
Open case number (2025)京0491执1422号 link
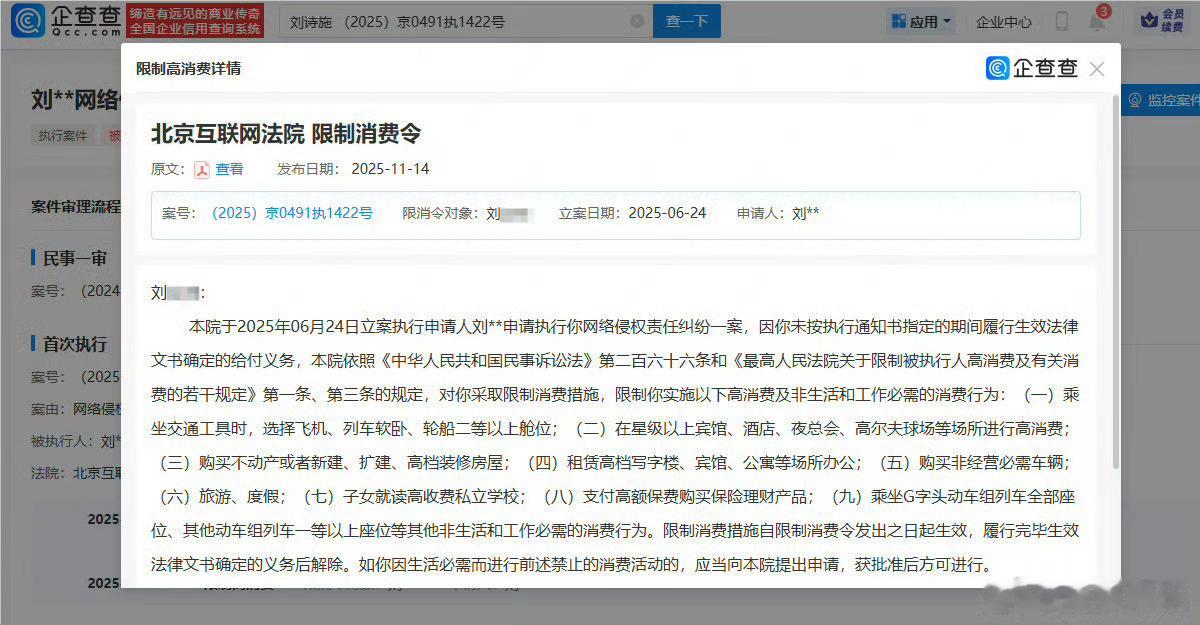[x=291, y=213]
